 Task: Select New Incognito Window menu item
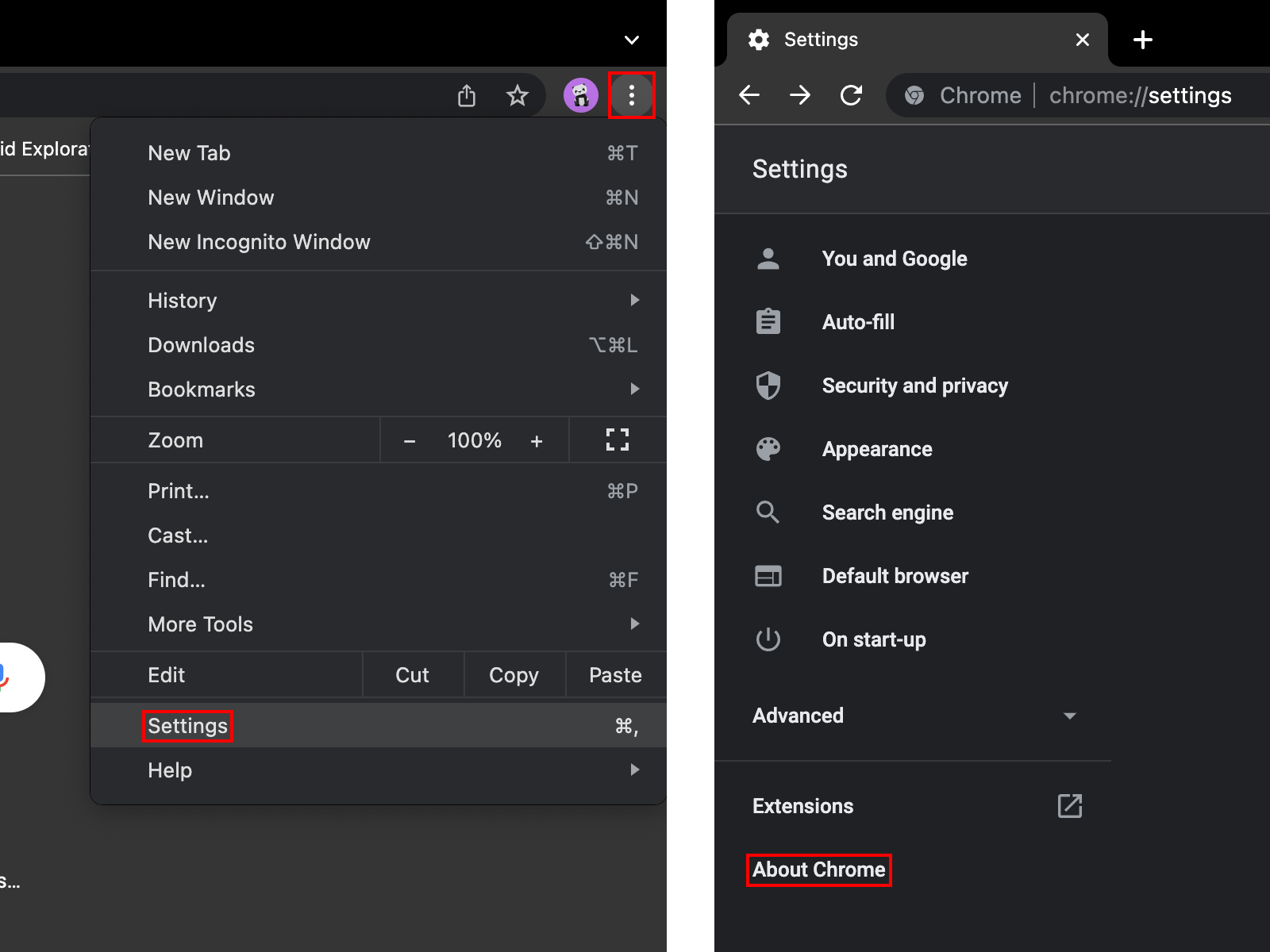coord(379,242)
